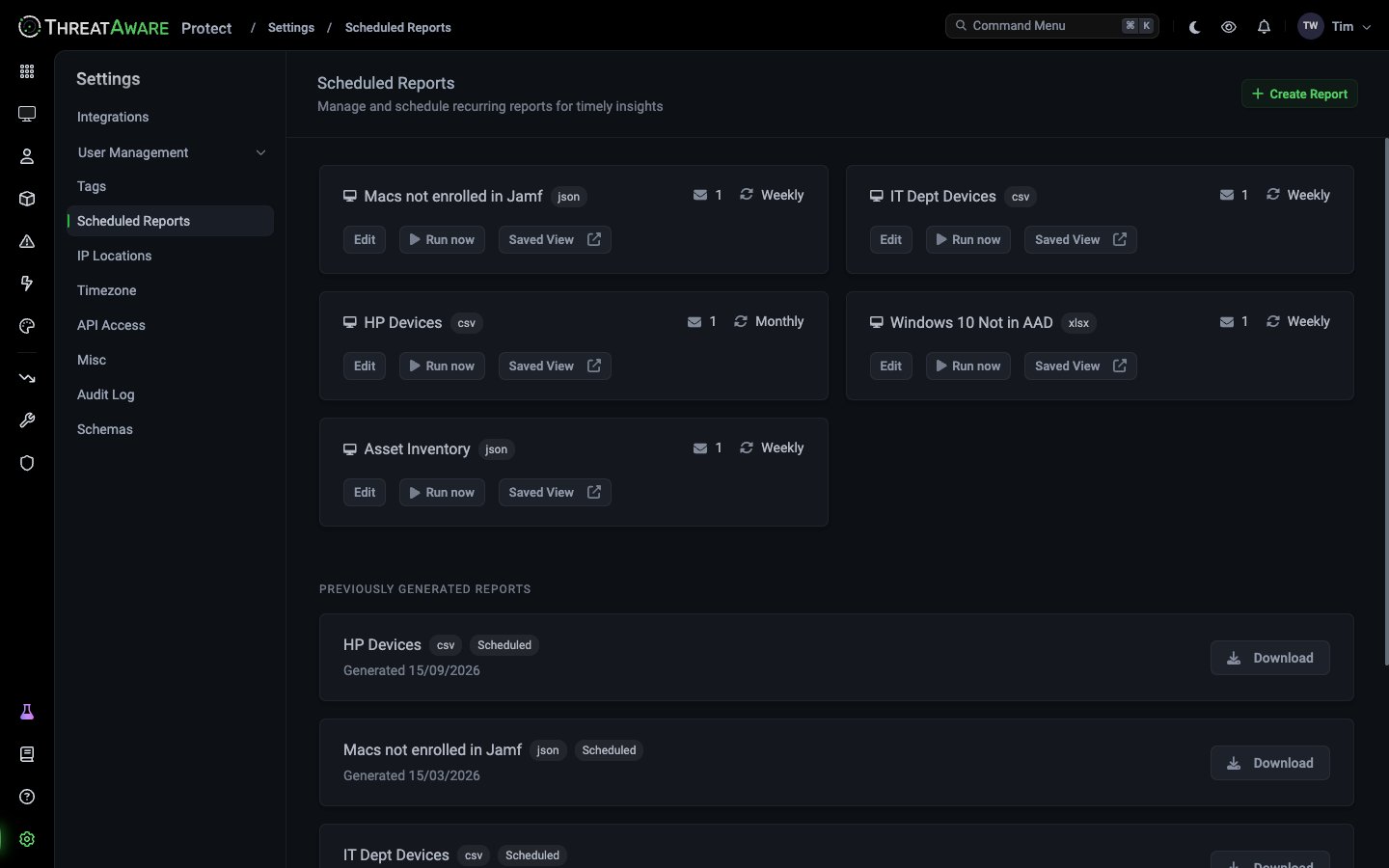
Task: Download the HP Devices generated report
Action: pyautogui.click(x=1270, y=658)
